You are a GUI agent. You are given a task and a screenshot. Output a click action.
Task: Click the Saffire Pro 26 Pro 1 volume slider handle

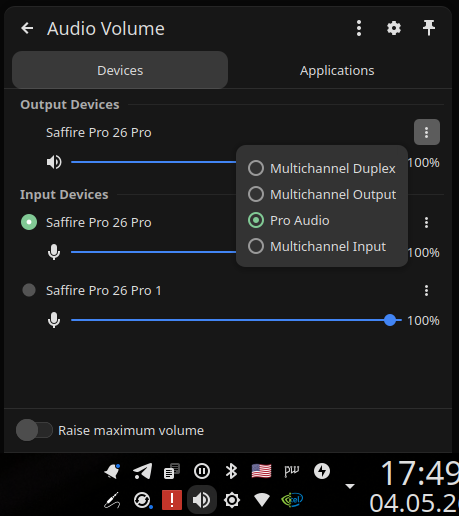click(390, 320)
